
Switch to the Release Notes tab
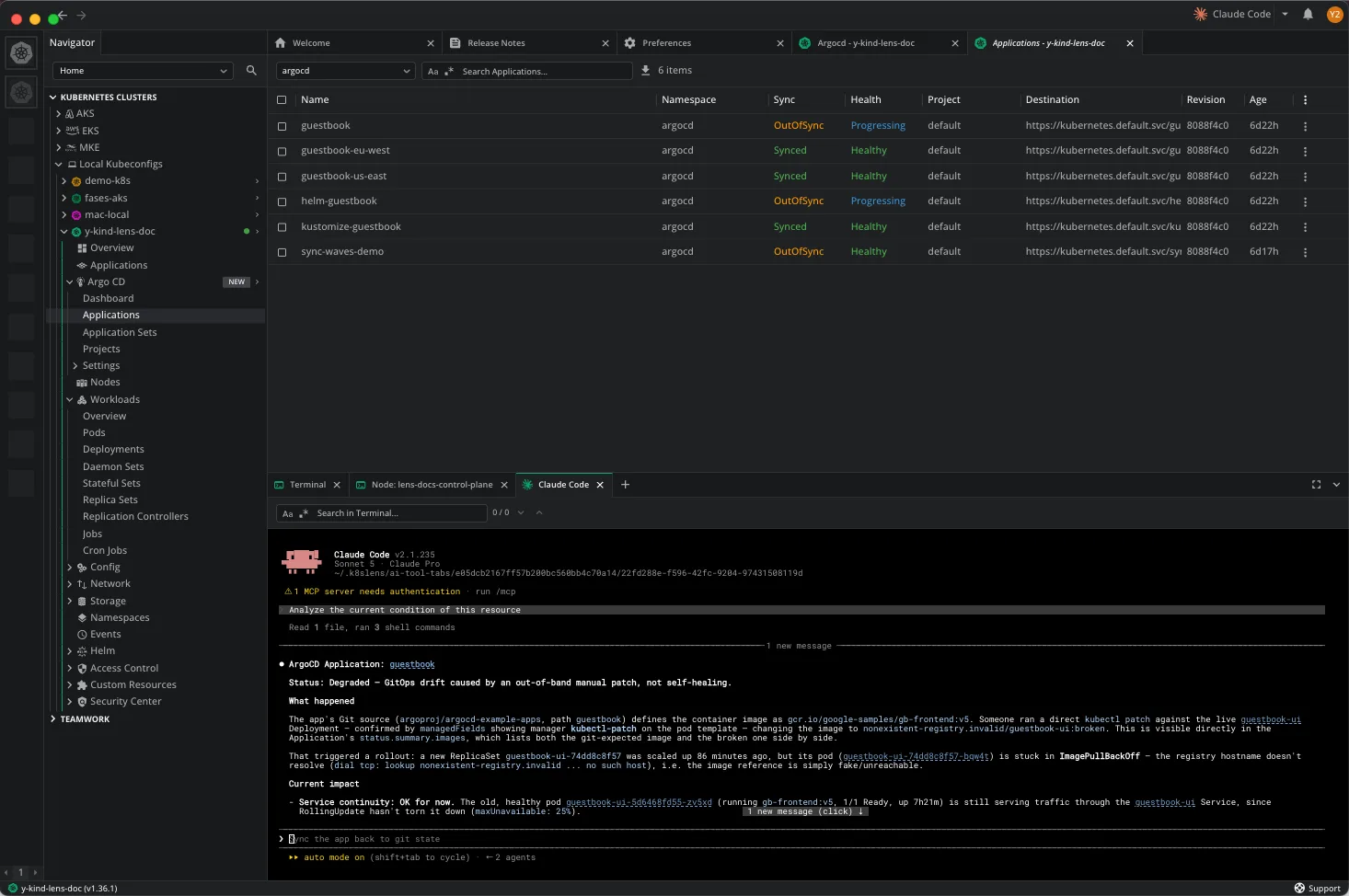coord(529,43)
